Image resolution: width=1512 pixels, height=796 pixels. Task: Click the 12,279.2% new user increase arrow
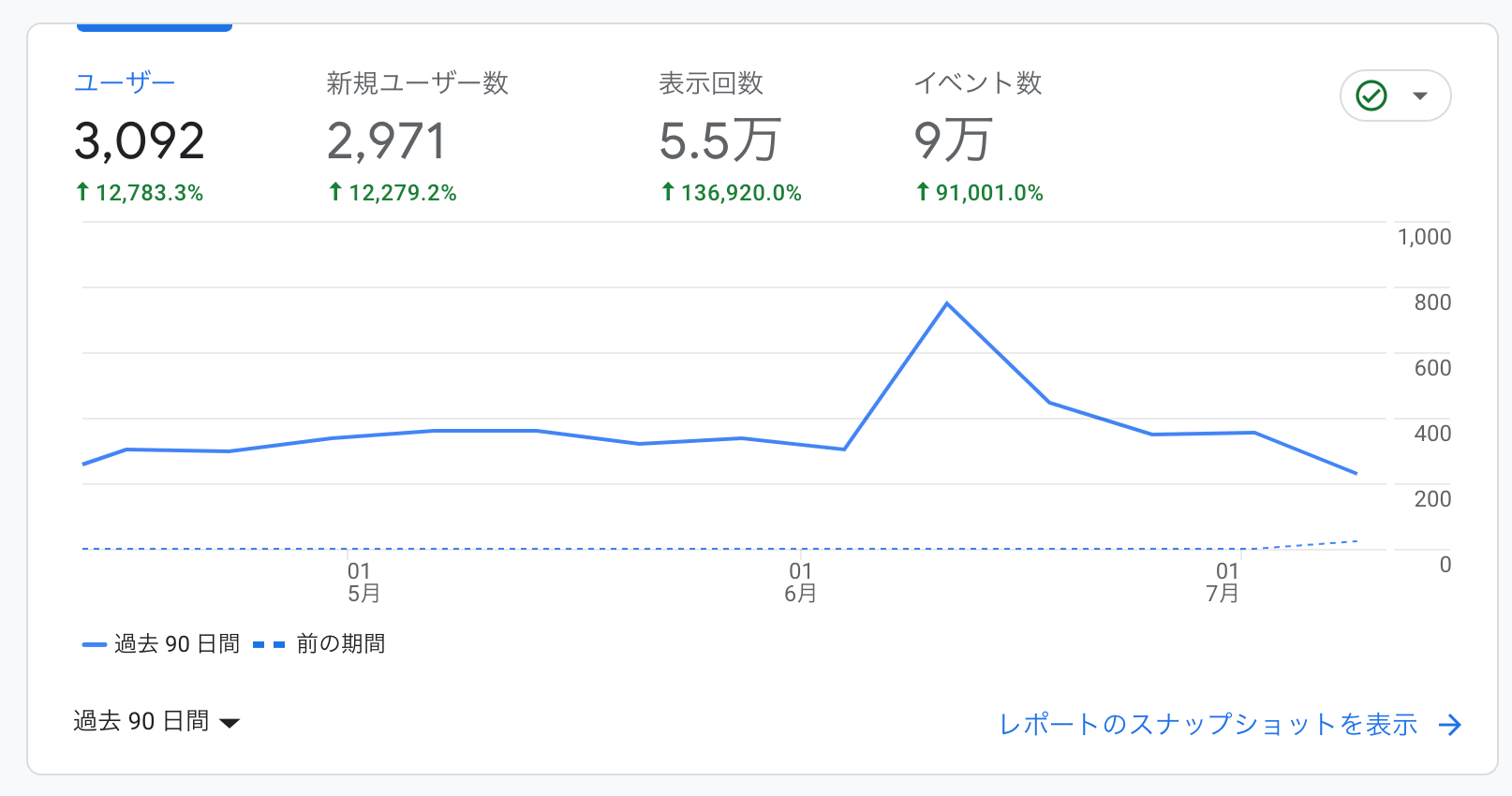[335, 192]
